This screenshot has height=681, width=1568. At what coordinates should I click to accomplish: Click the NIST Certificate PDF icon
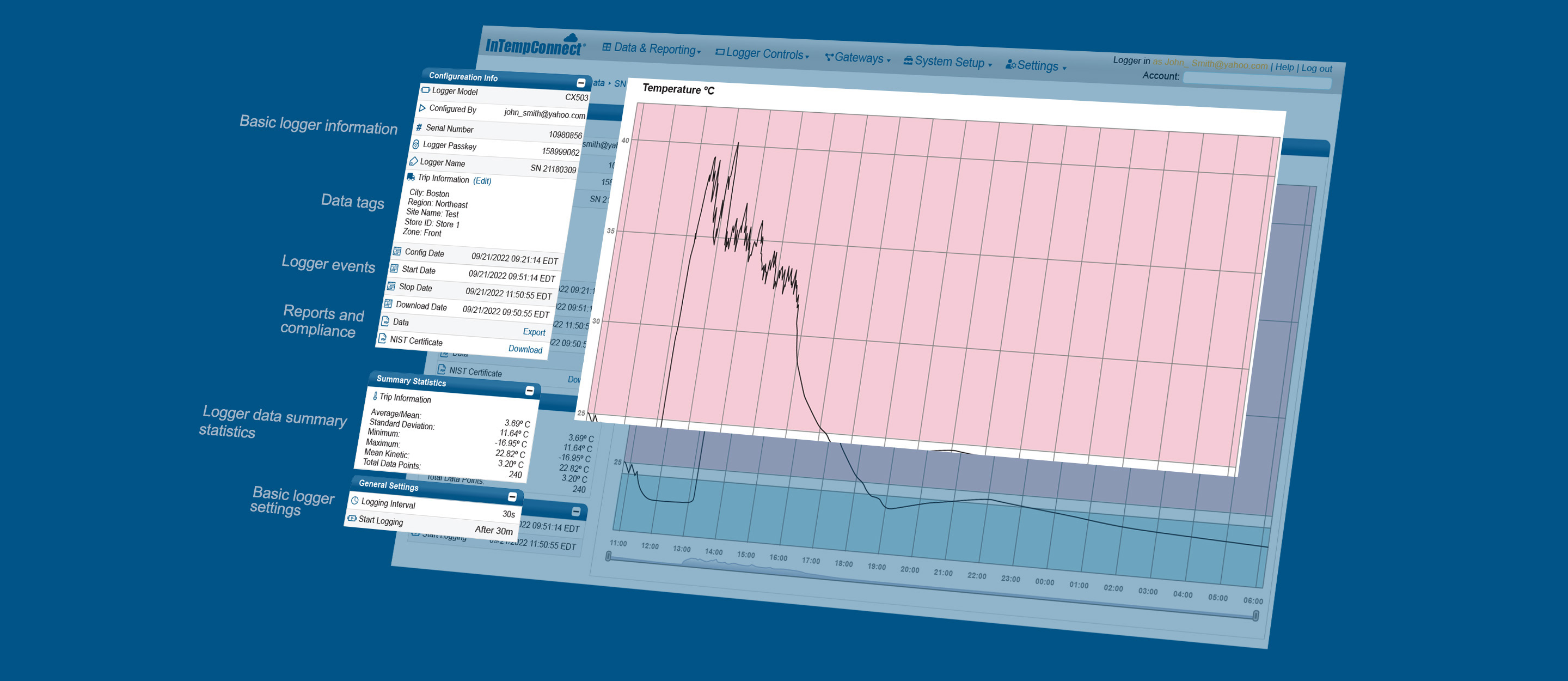[x=382, y=339]
